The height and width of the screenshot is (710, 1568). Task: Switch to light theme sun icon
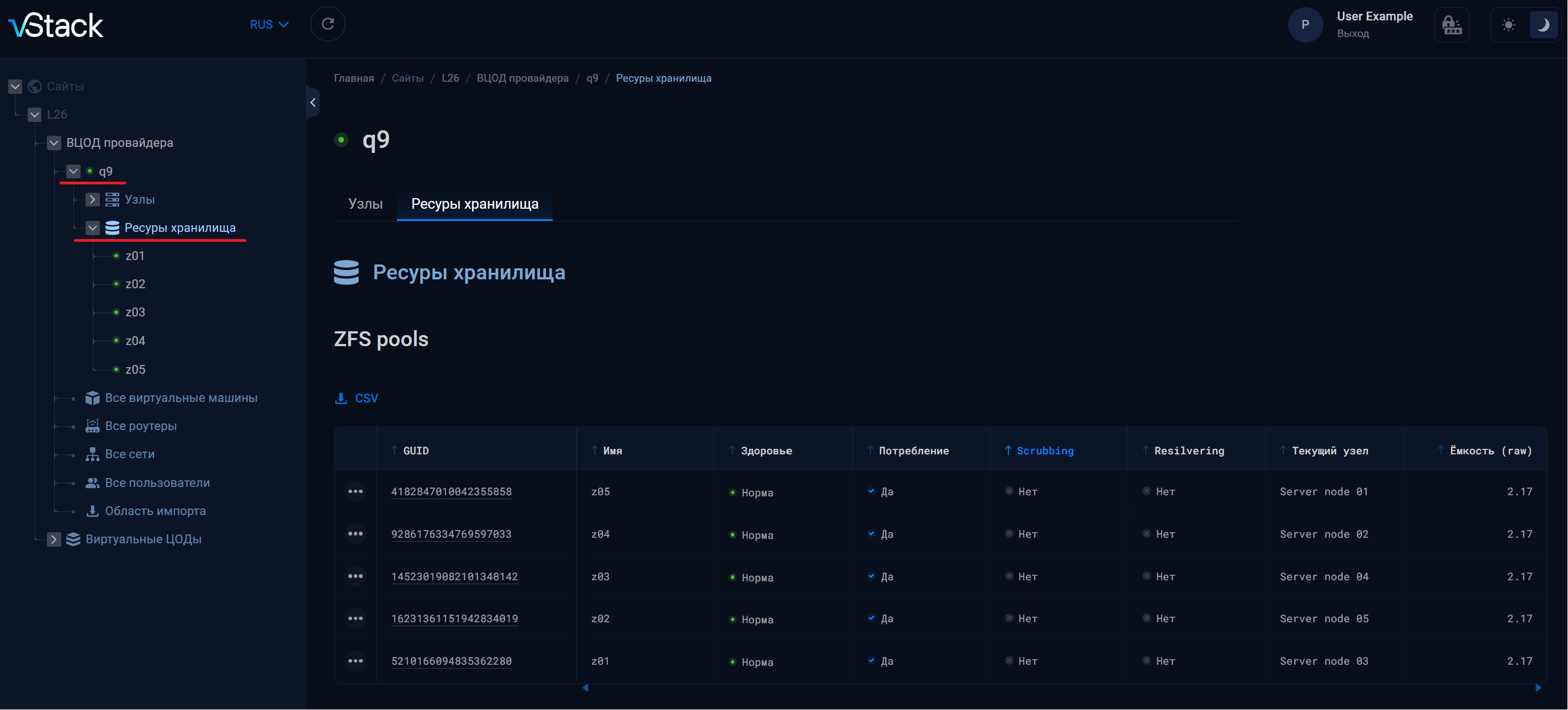(x=1508, y=25)
